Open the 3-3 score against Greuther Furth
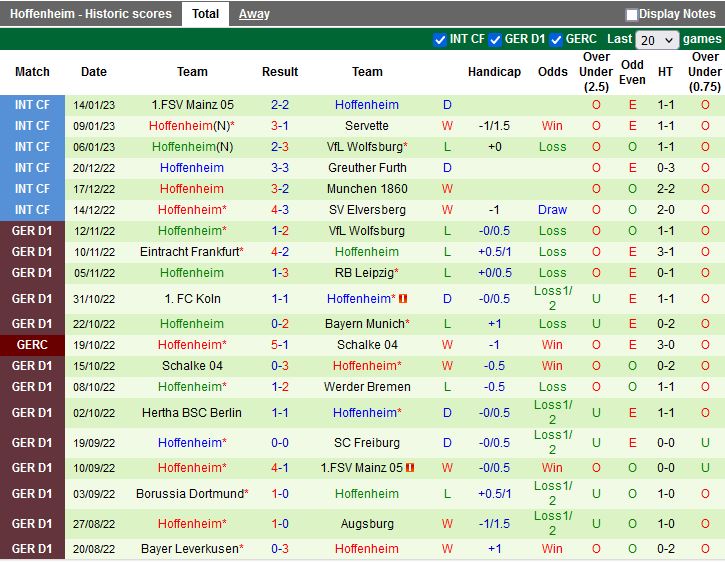 [x=280, y=168]
